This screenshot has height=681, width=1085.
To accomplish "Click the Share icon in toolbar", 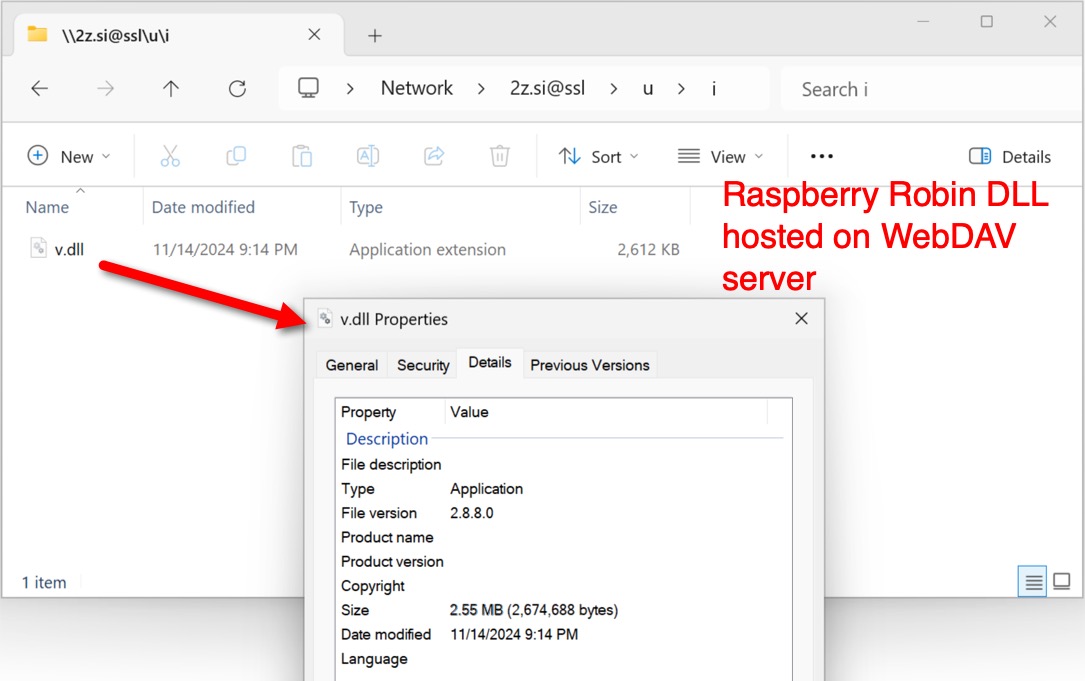I will click(434, 156).
